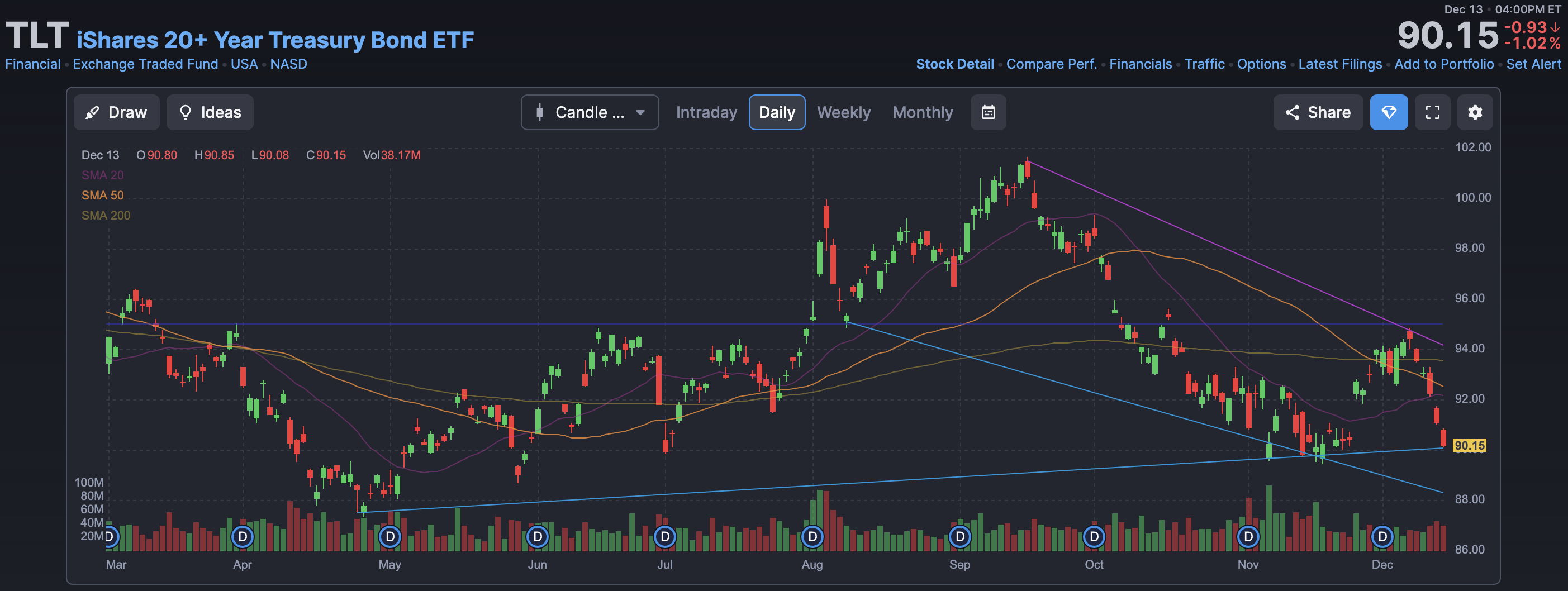Click the Set Alert link
This screenshot has width=1568, height=591.
click(1533, 64)
